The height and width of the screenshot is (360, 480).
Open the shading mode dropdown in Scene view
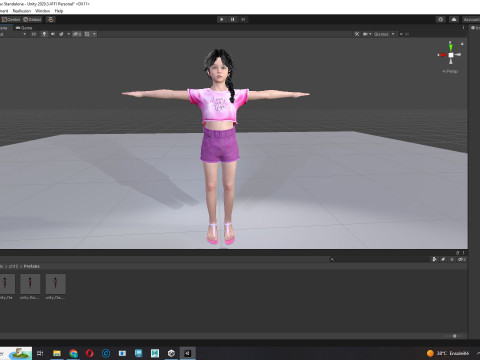pos(13,34)
